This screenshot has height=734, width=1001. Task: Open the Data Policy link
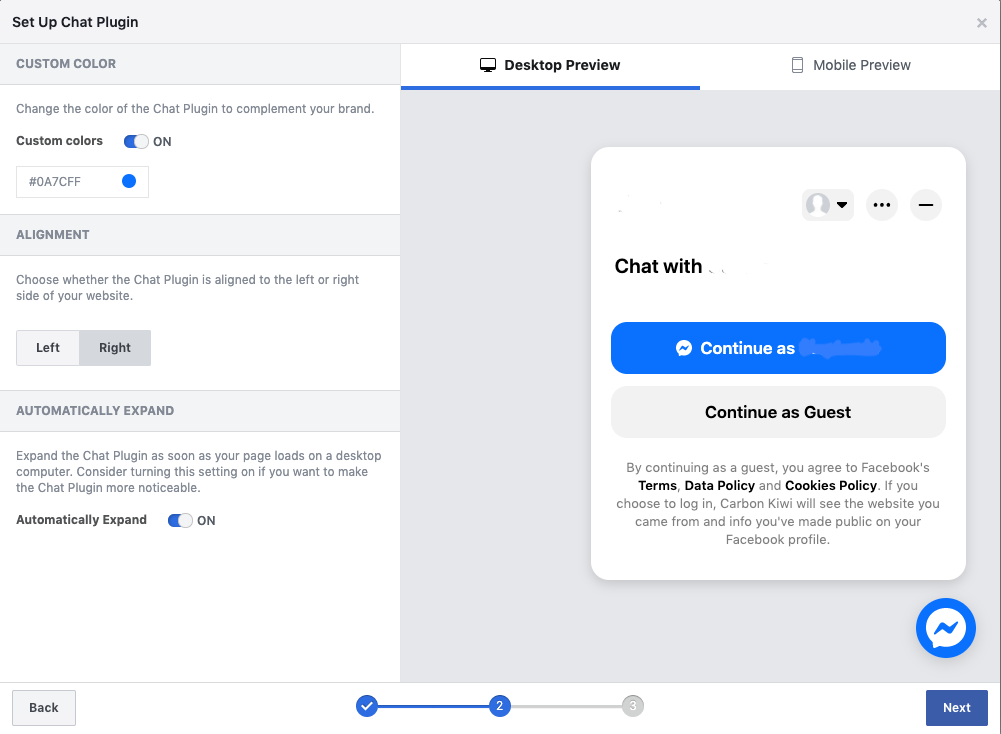pyautogui.click(x=719, y=486)
